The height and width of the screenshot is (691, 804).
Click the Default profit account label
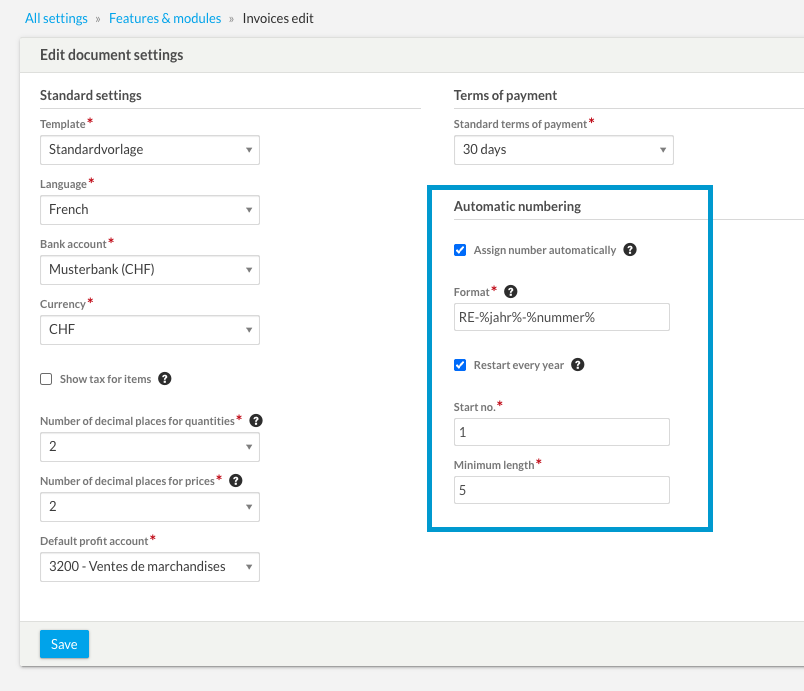(94, 541)
